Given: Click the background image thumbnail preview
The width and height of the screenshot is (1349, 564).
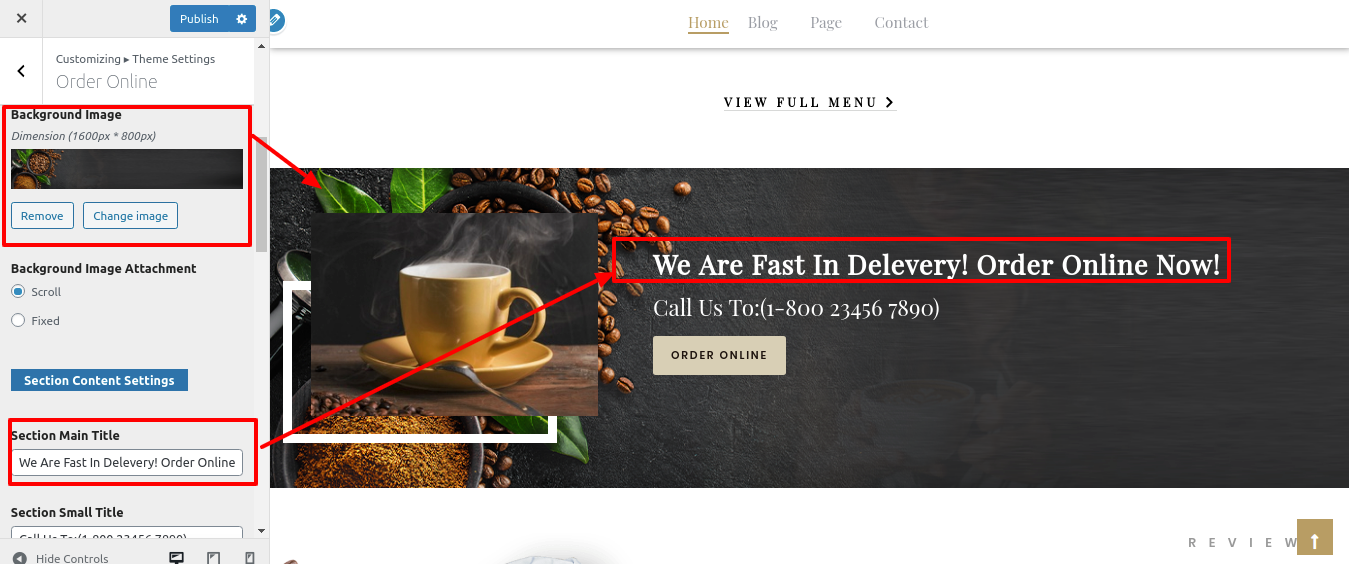Looking at the screenshot, I should [x=127, y=169].
